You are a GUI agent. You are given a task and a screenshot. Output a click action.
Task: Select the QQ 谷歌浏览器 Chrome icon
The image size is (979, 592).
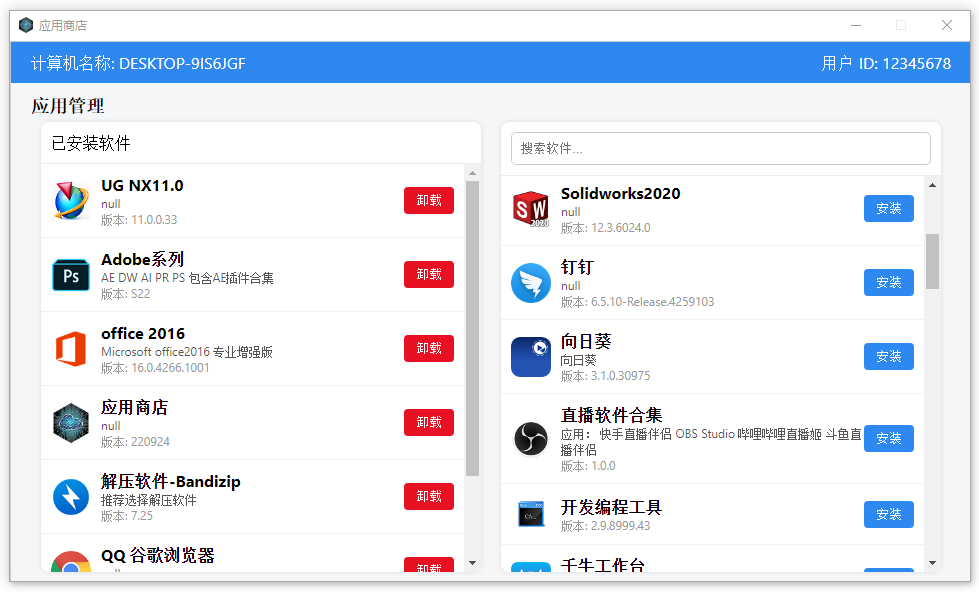71,562
